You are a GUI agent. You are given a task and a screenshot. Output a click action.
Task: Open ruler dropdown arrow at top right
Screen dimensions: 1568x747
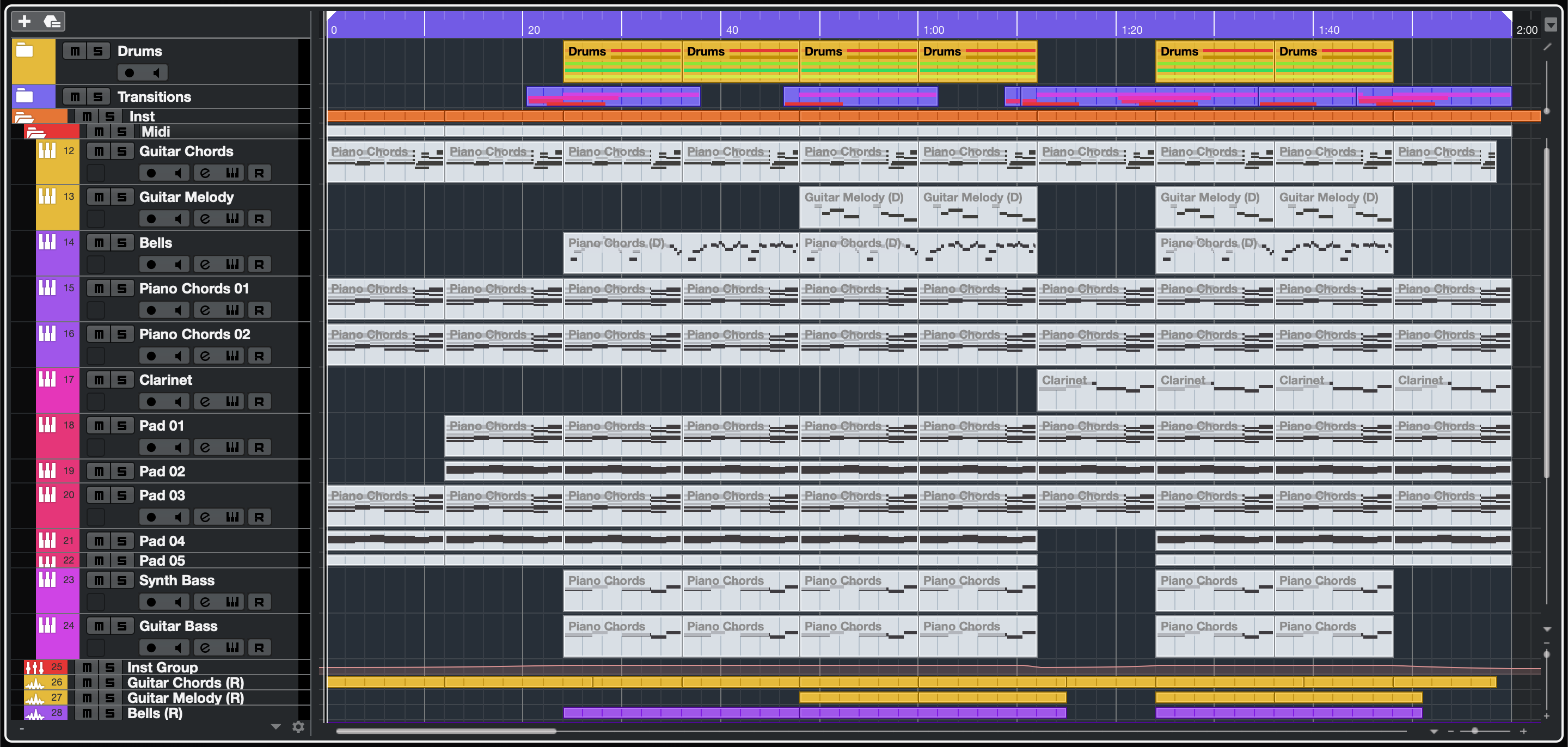[x=1551, y=25]
